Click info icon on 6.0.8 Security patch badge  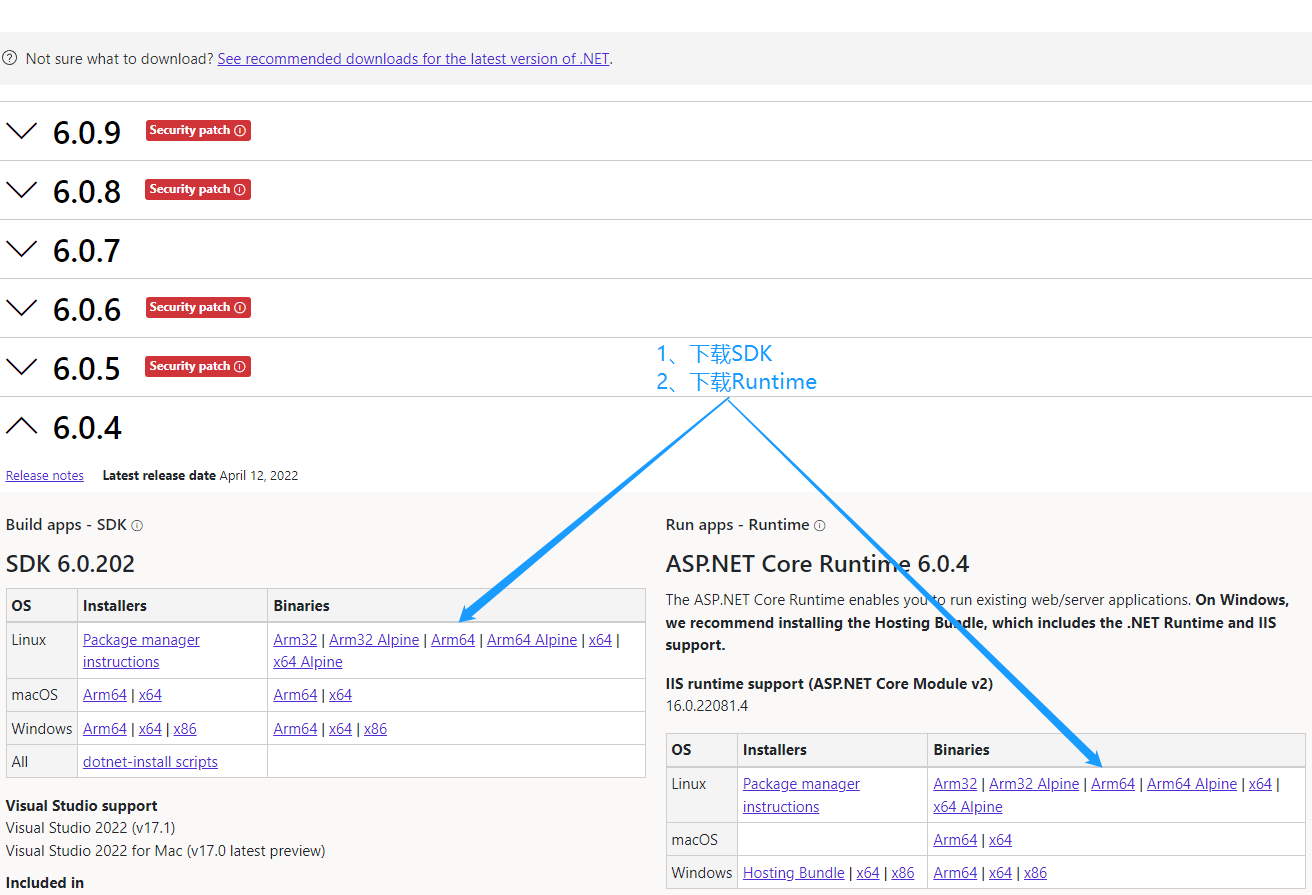click(240, 190)
